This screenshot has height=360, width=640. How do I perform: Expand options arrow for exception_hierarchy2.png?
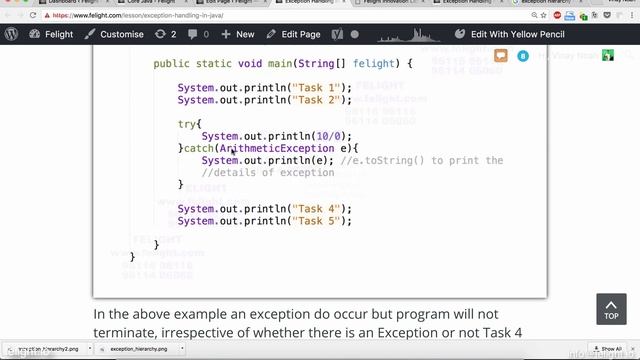pos(90,349)
